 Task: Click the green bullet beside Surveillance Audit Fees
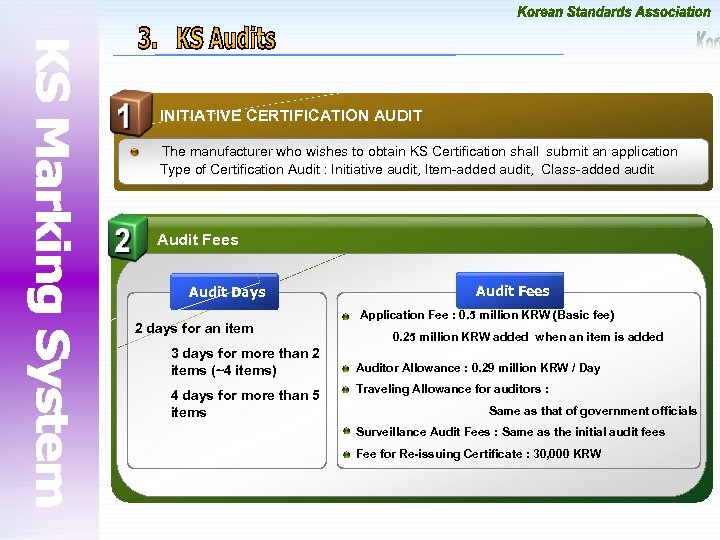(x=347, y=431)
